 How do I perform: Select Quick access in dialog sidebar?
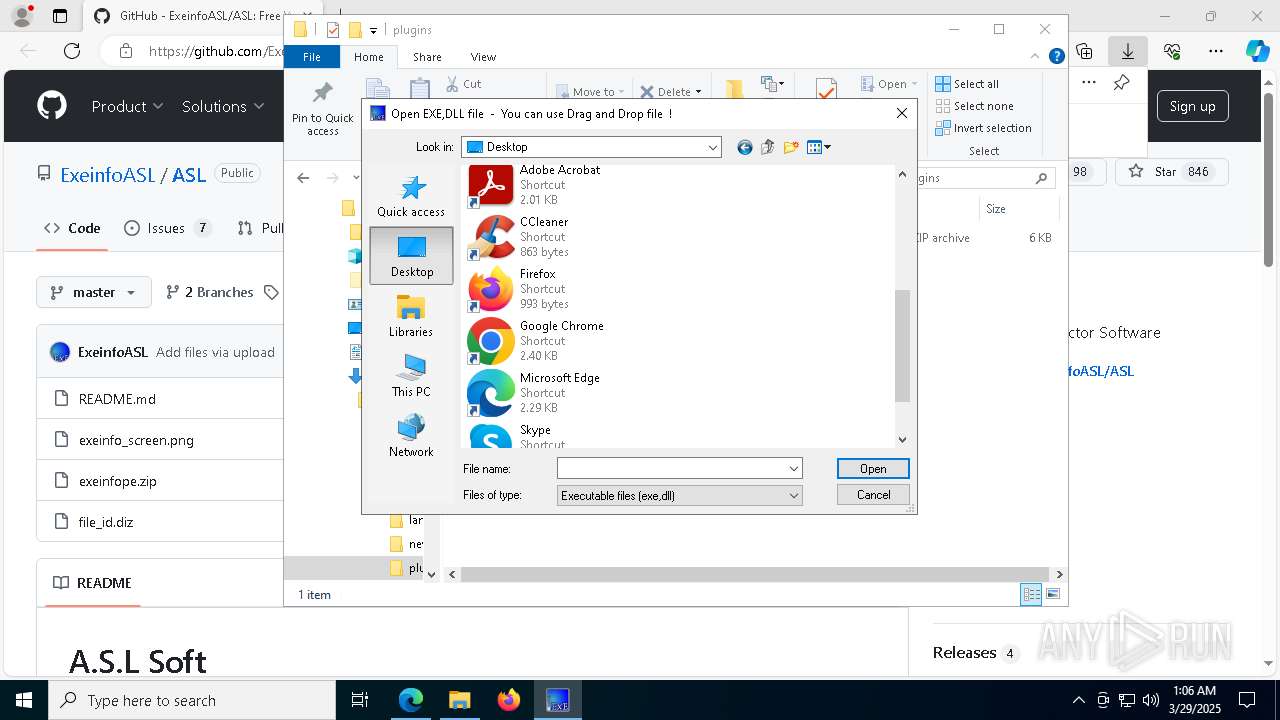point(411,196)
